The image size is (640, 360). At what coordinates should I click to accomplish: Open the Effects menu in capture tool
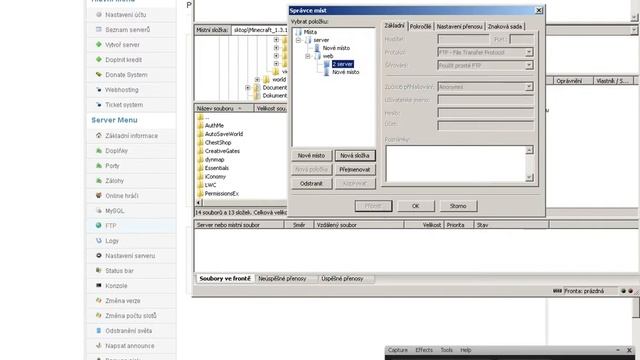424,350
